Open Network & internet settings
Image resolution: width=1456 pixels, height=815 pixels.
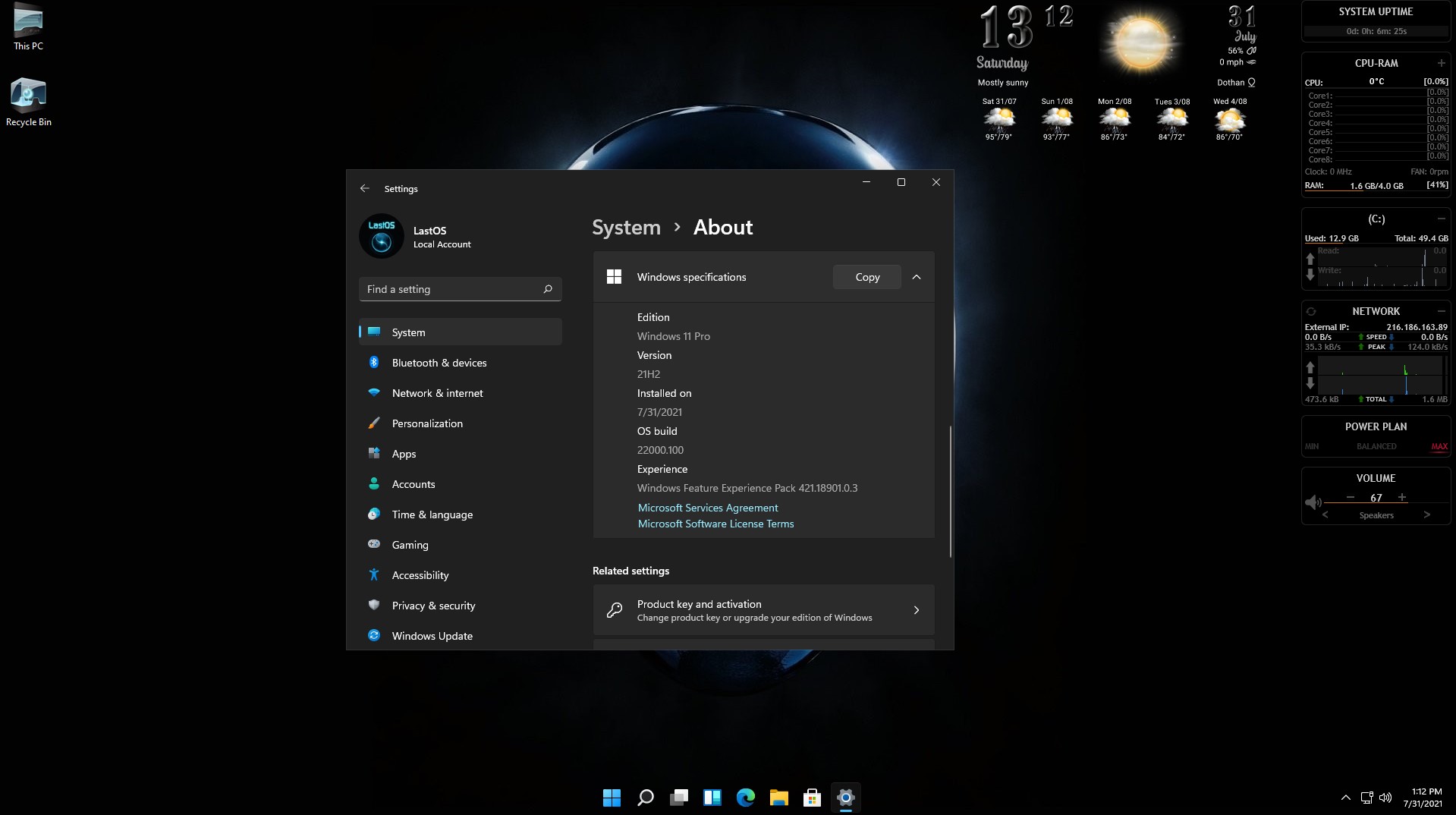pos(460,393)
